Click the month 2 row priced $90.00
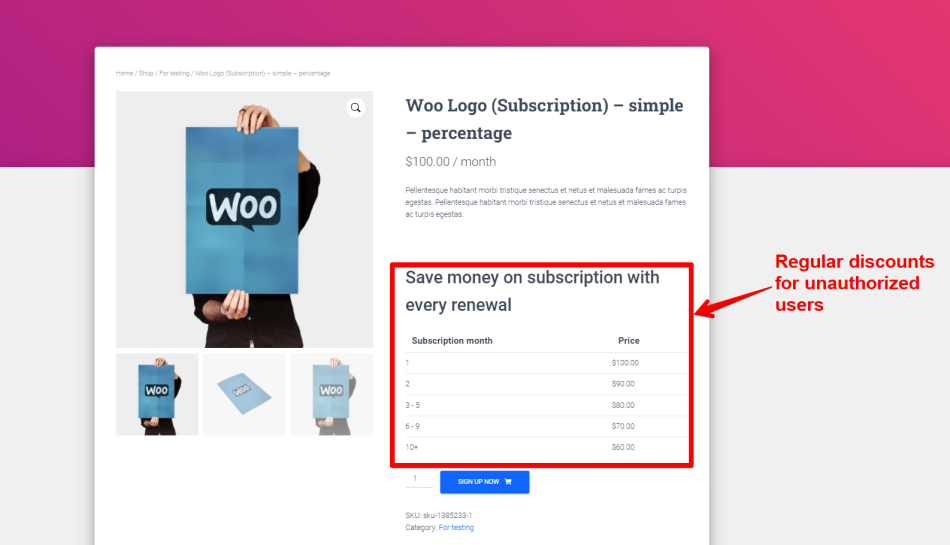 point(546,384)
